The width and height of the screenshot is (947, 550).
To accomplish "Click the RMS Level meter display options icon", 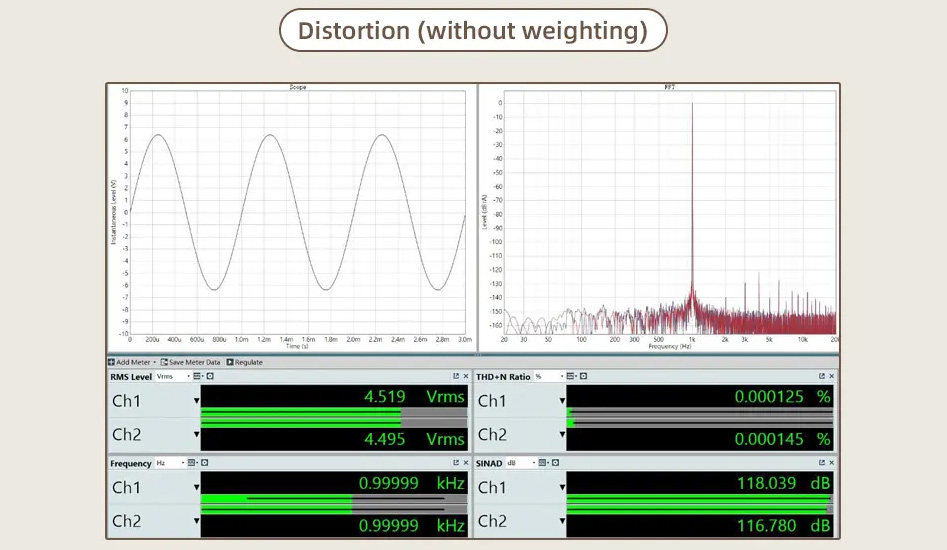I will 198,376.
